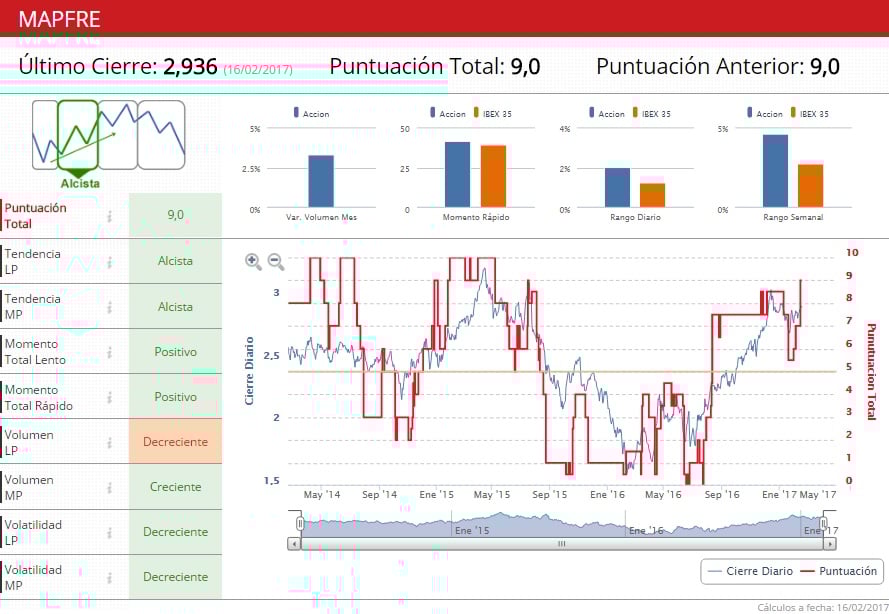Viewport: 889px width, 614px height.
Task: Click the Positivo value in Momento Total Lento
Action: point(175,352)
